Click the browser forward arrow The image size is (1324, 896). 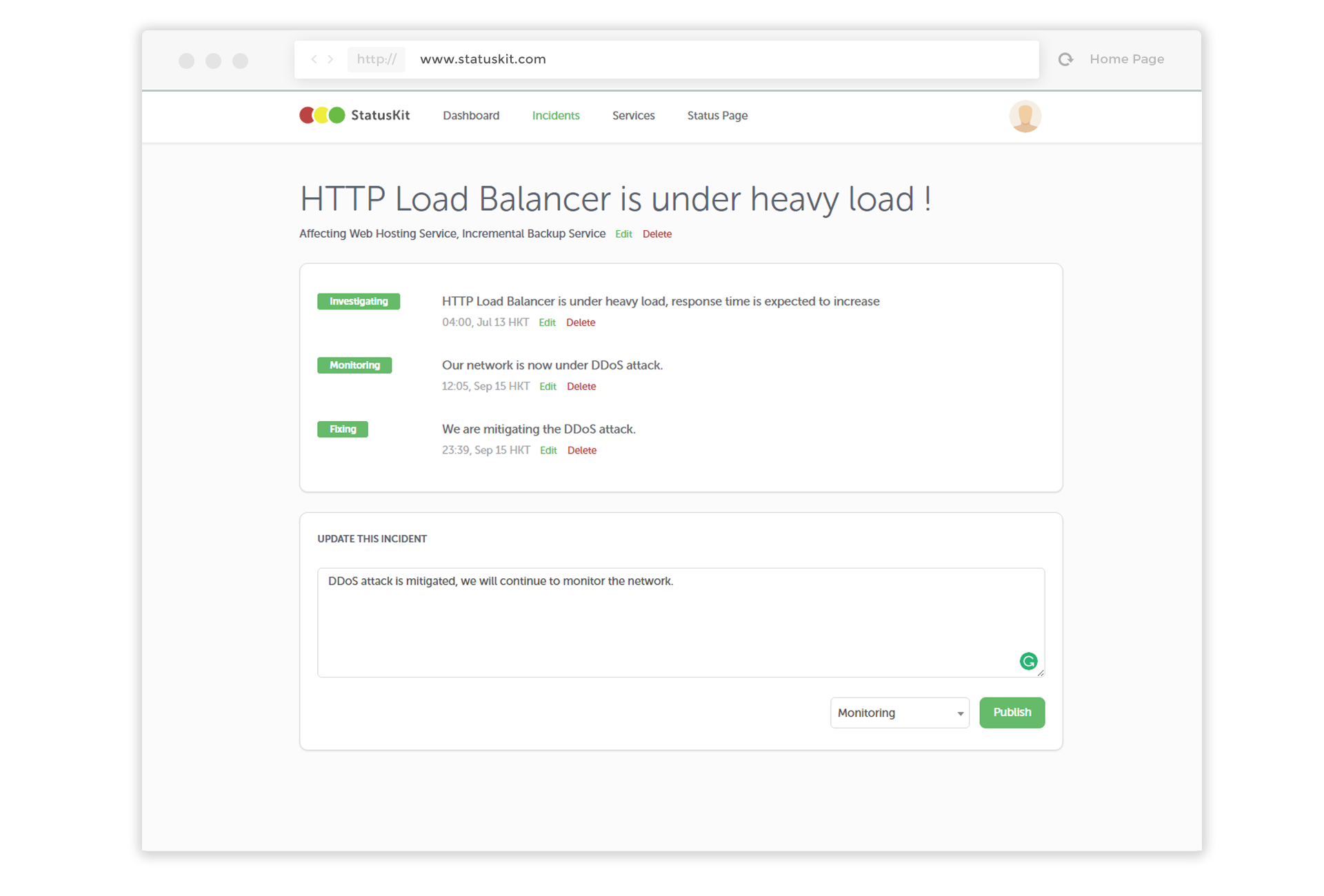[331, 59]
